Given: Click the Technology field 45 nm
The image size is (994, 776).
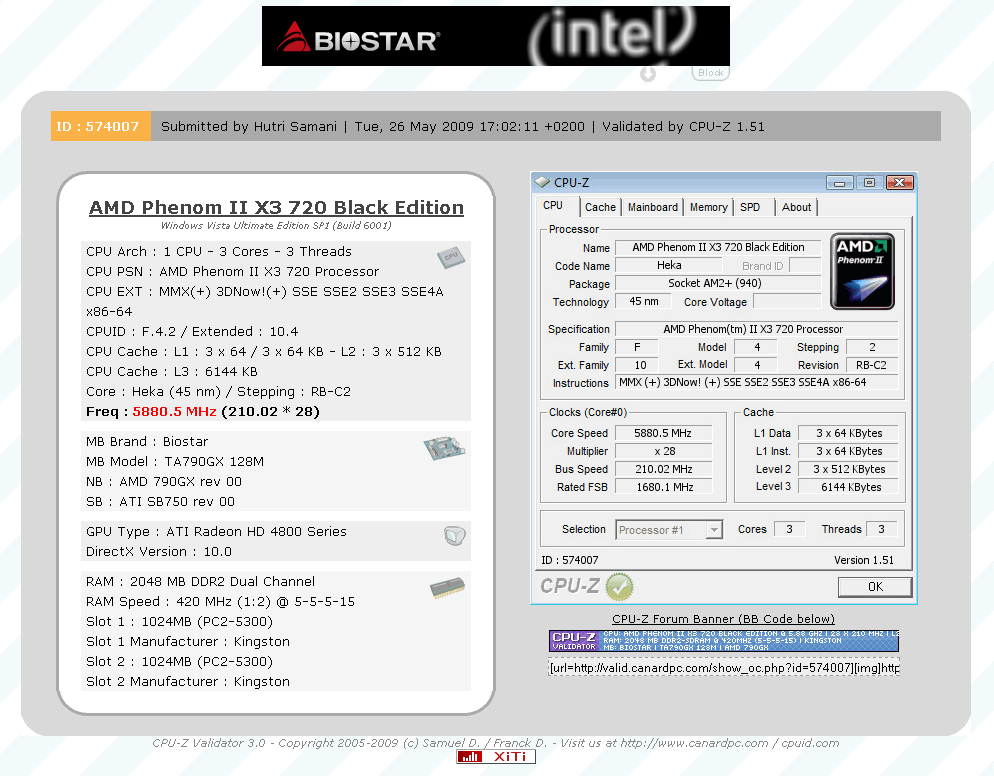Looking at the screenshot, I should [643, 302].
